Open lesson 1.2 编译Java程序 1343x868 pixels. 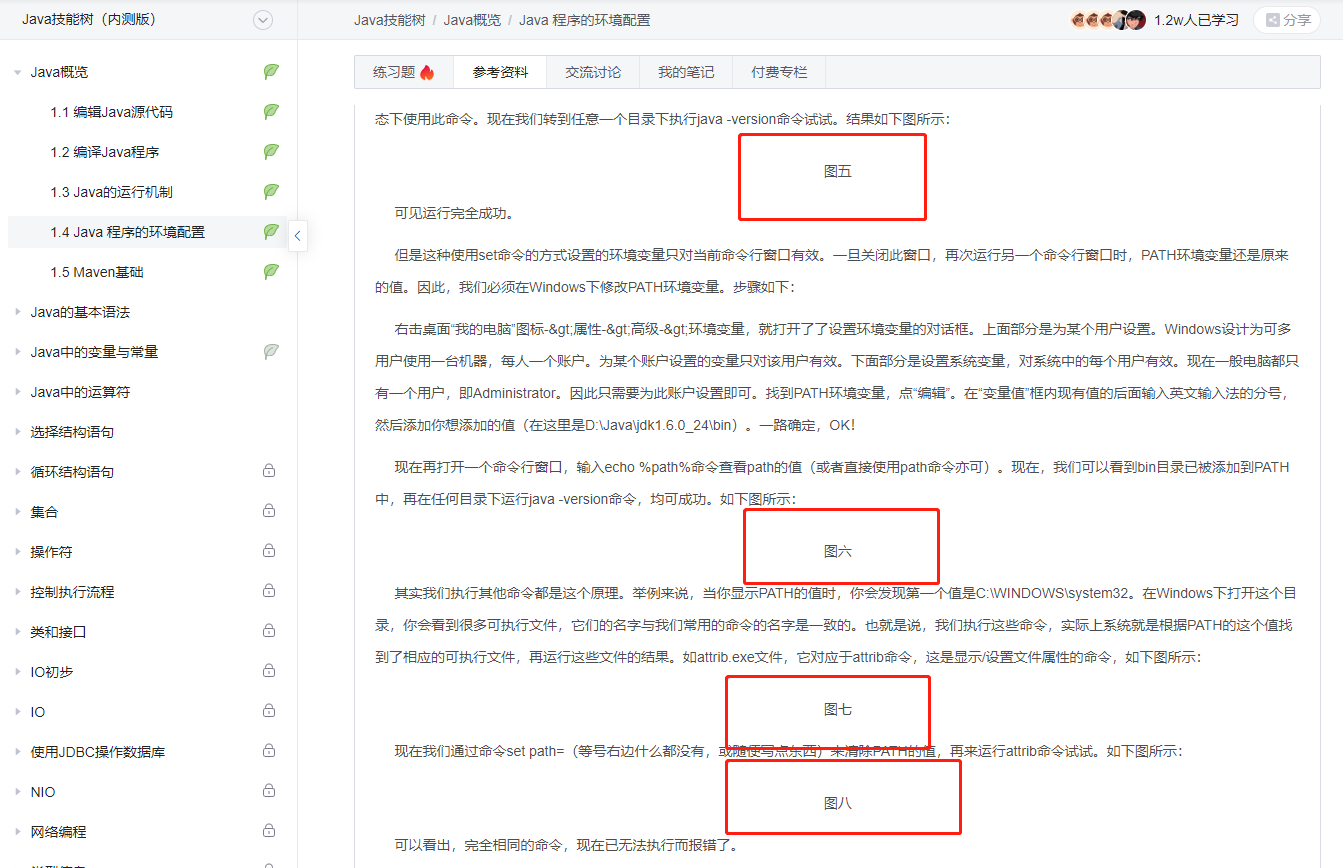click(105, 152)
